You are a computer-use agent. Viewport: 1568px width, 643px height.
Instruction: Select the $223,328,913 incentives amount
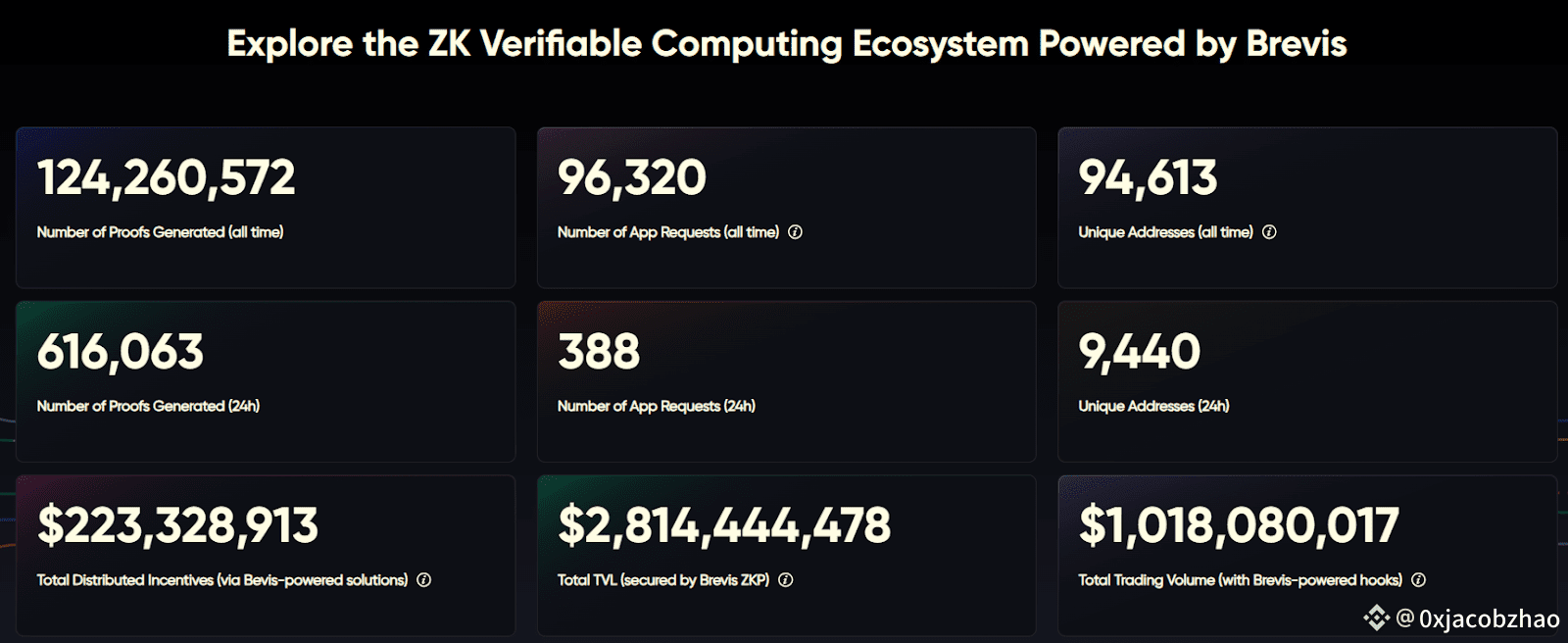pos(177,525)
